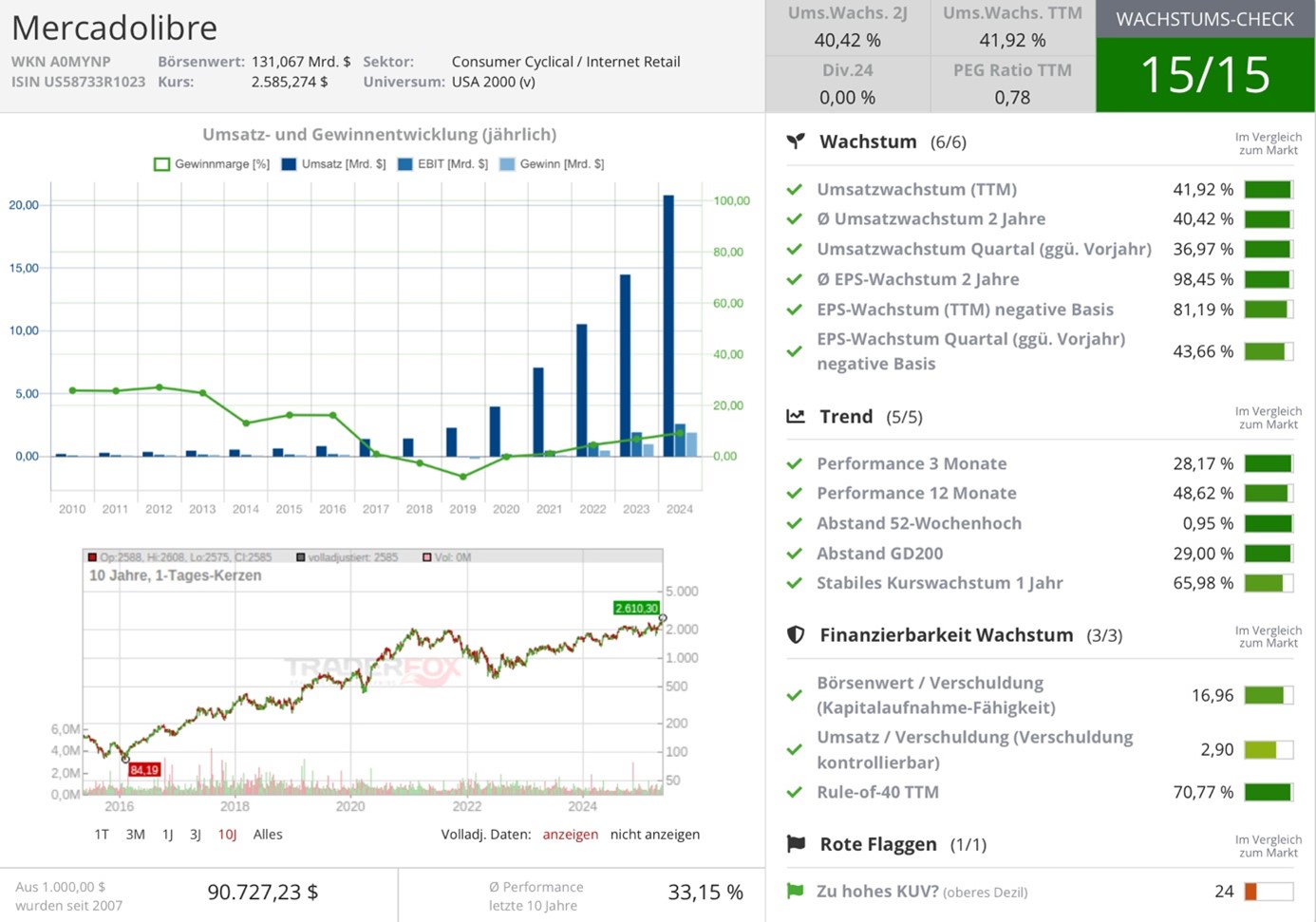Click checkmark beside Ø EPS-Wachstum 2 Jahre
This screenshot has width=1316, height=922.
click(795, 279)
